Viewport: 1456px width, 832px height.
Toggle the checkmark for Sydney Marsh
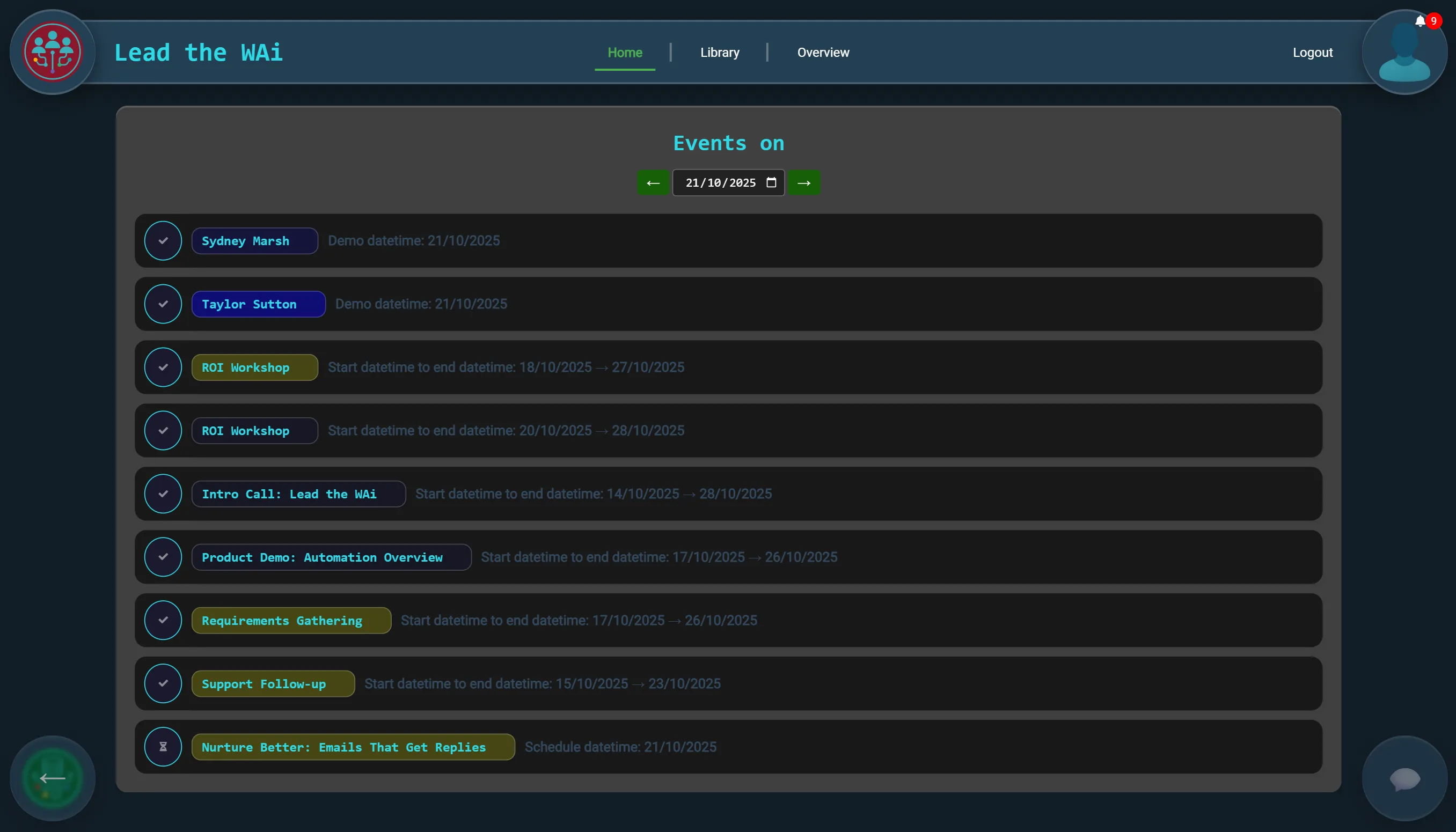pyautogui.click(x=163, y=240)
